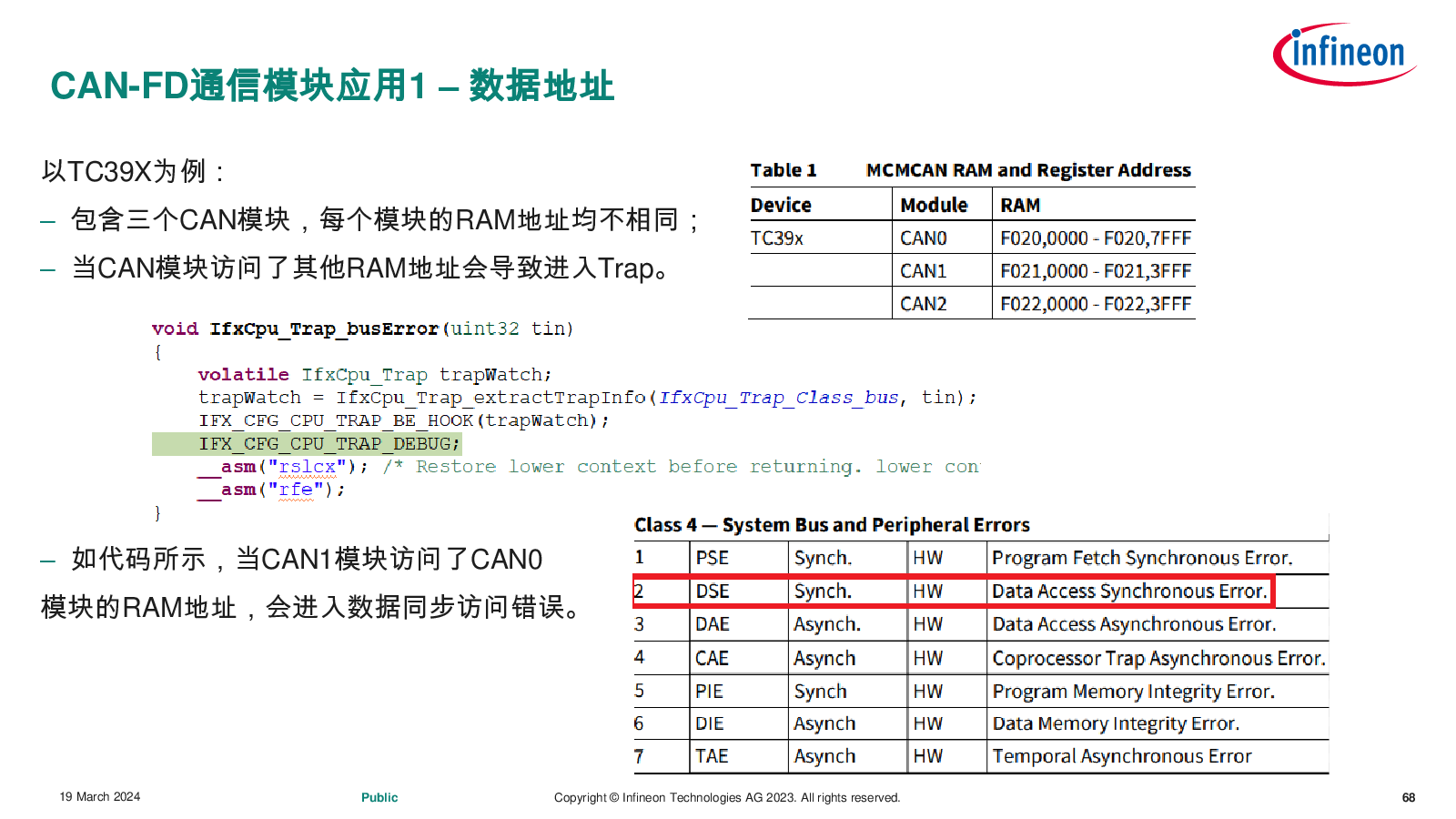Click function name 'IfxCpu_Trap_busError'
This screenshot has height=819, width=1456.
325,329
